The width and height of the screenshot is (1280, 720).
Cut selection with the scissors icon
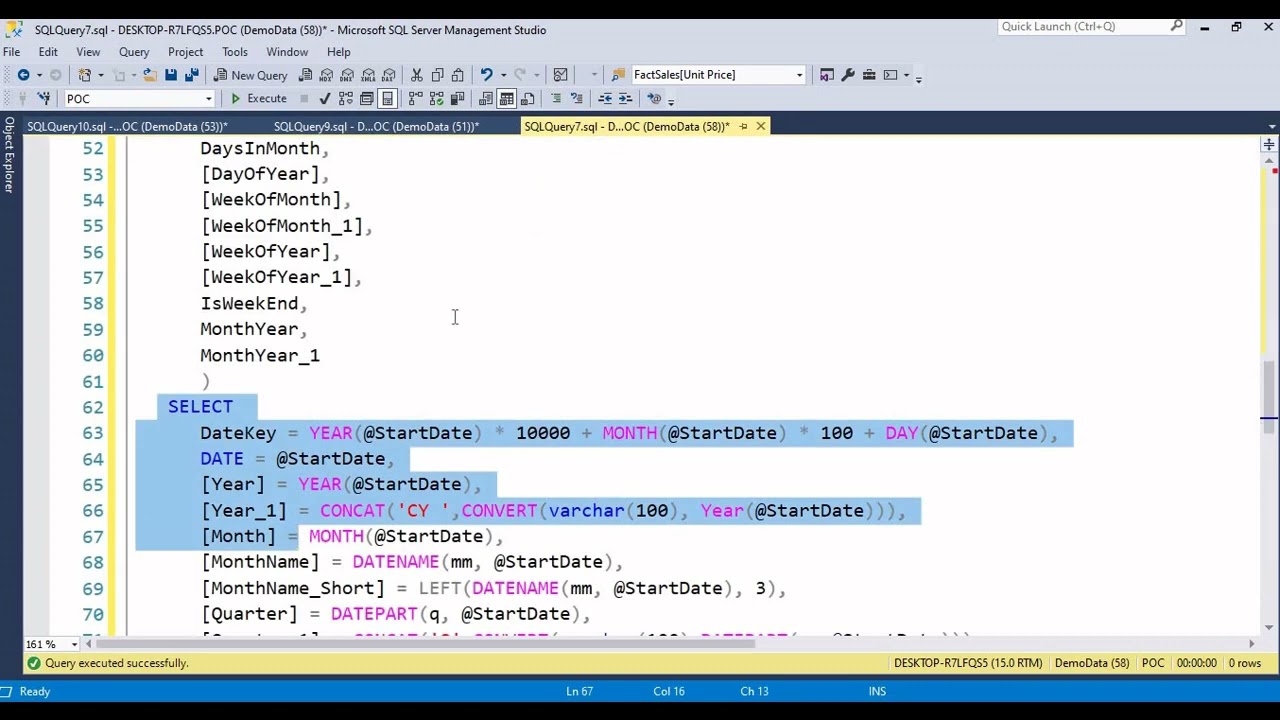click(x=416, y=75)
